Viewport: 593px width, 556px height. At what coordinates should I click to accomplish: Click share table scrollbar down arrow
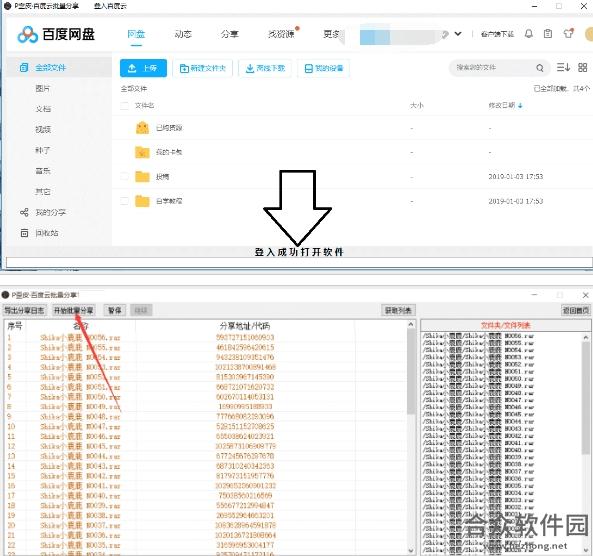(411, 551)
